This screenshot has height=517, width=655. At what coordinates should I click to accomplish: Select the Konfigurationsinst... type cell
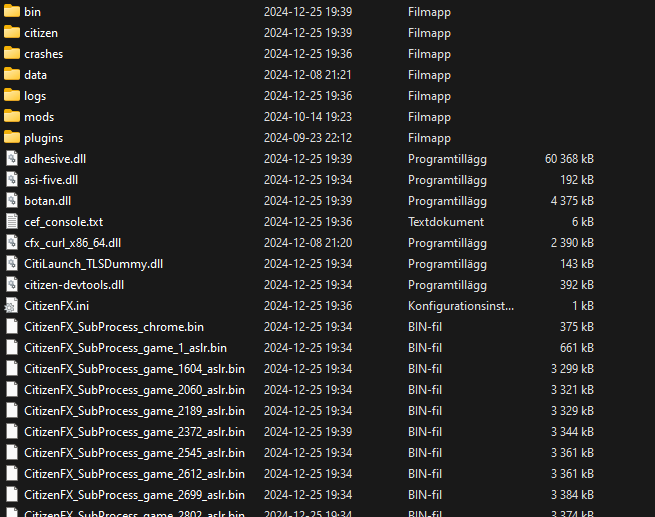click(461, 306)
